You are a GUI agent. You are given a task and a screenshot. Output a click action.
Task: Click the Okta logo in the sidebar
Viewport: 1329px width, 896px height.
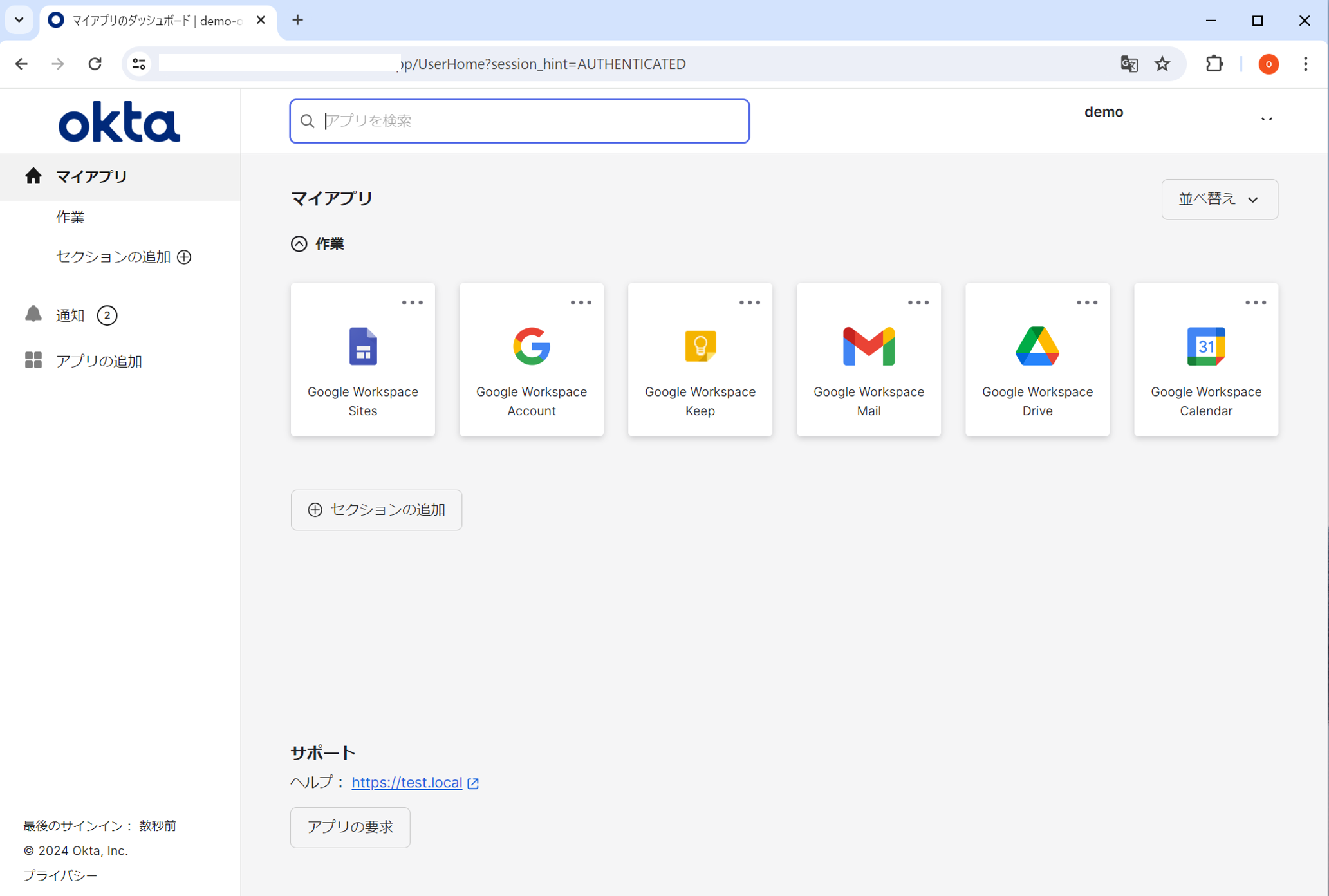(120, 122)
